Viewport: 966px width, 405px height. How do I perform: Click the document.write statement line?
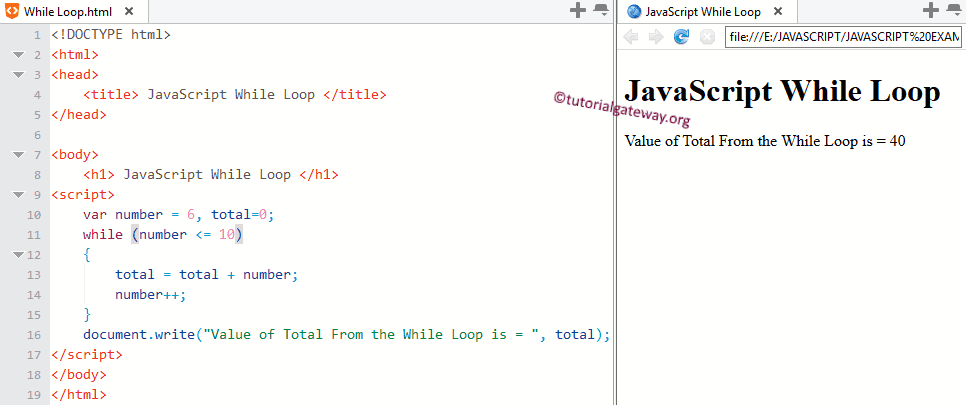coord(346,335)
